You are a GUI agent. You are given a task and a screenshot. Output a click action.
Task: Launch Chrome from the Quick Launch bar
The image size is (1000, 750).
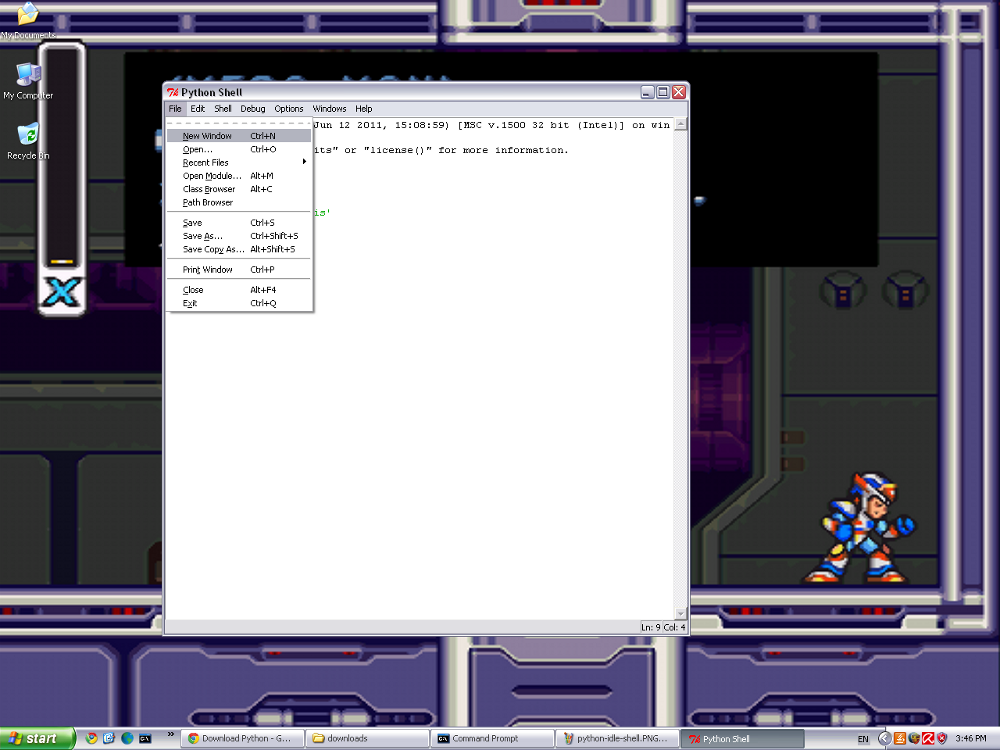click(92, 738)
